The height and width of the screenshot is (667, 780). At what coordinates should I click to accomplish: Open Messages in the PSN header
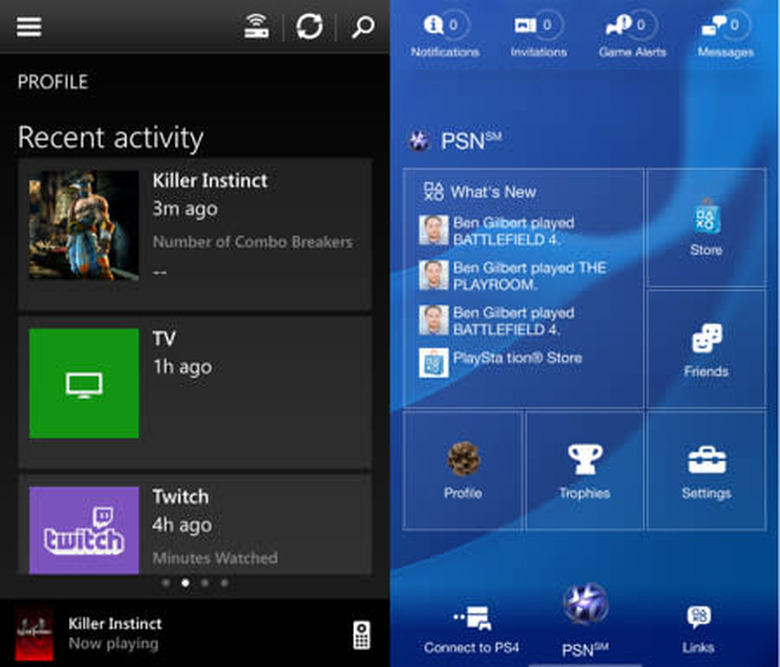click(x=727, y=35)
